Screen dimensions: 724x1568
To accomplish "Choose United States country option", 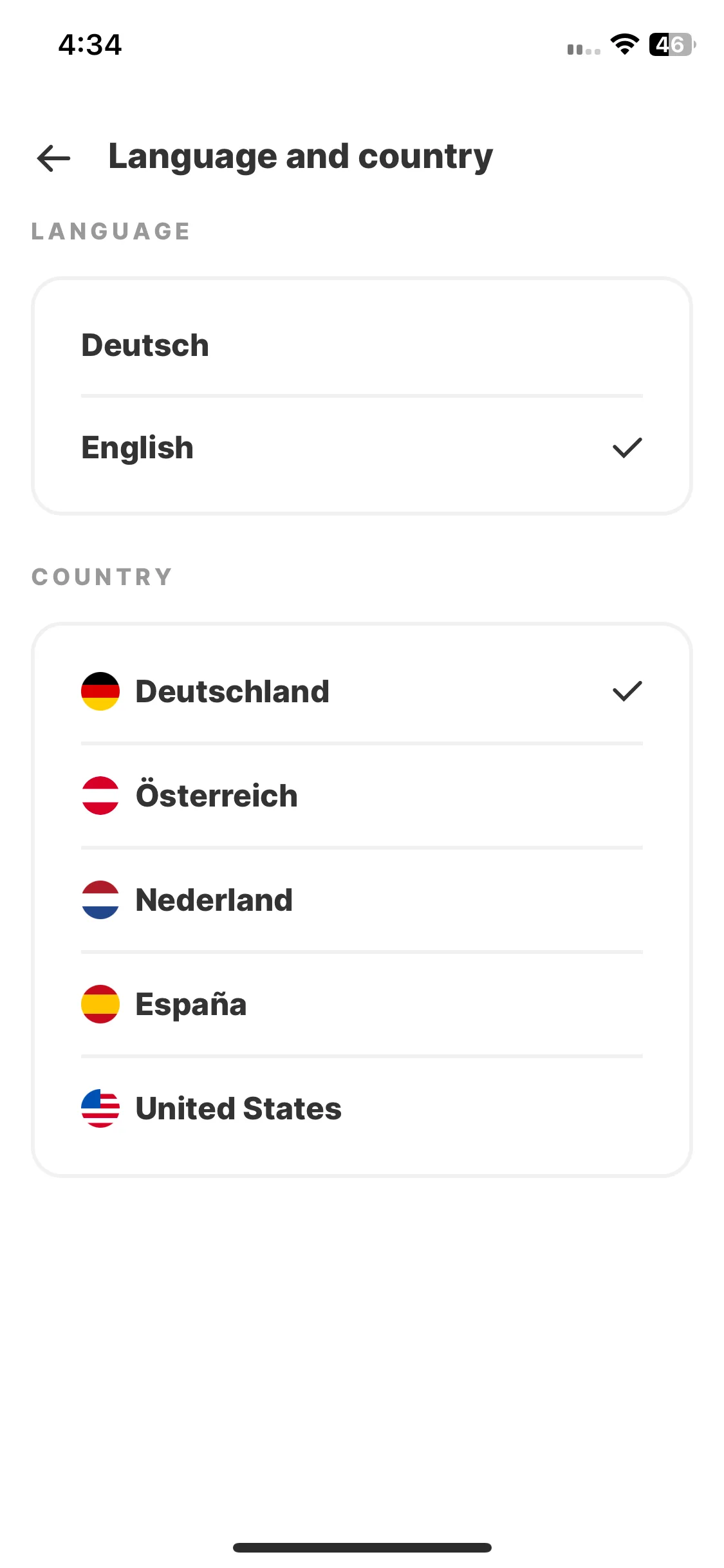I will click(x=362, y=1108).
